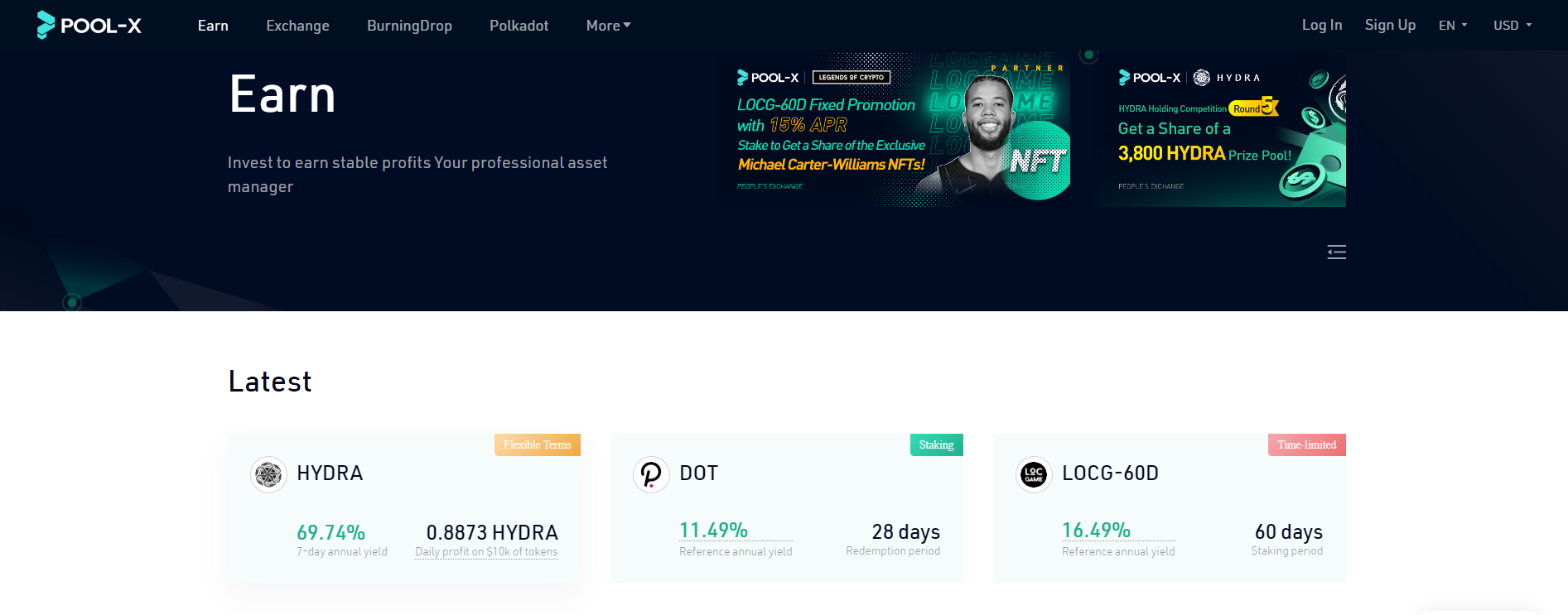Click the HYDRA coin icon
Screen dimensions: 1568x615
click(268, 474)
